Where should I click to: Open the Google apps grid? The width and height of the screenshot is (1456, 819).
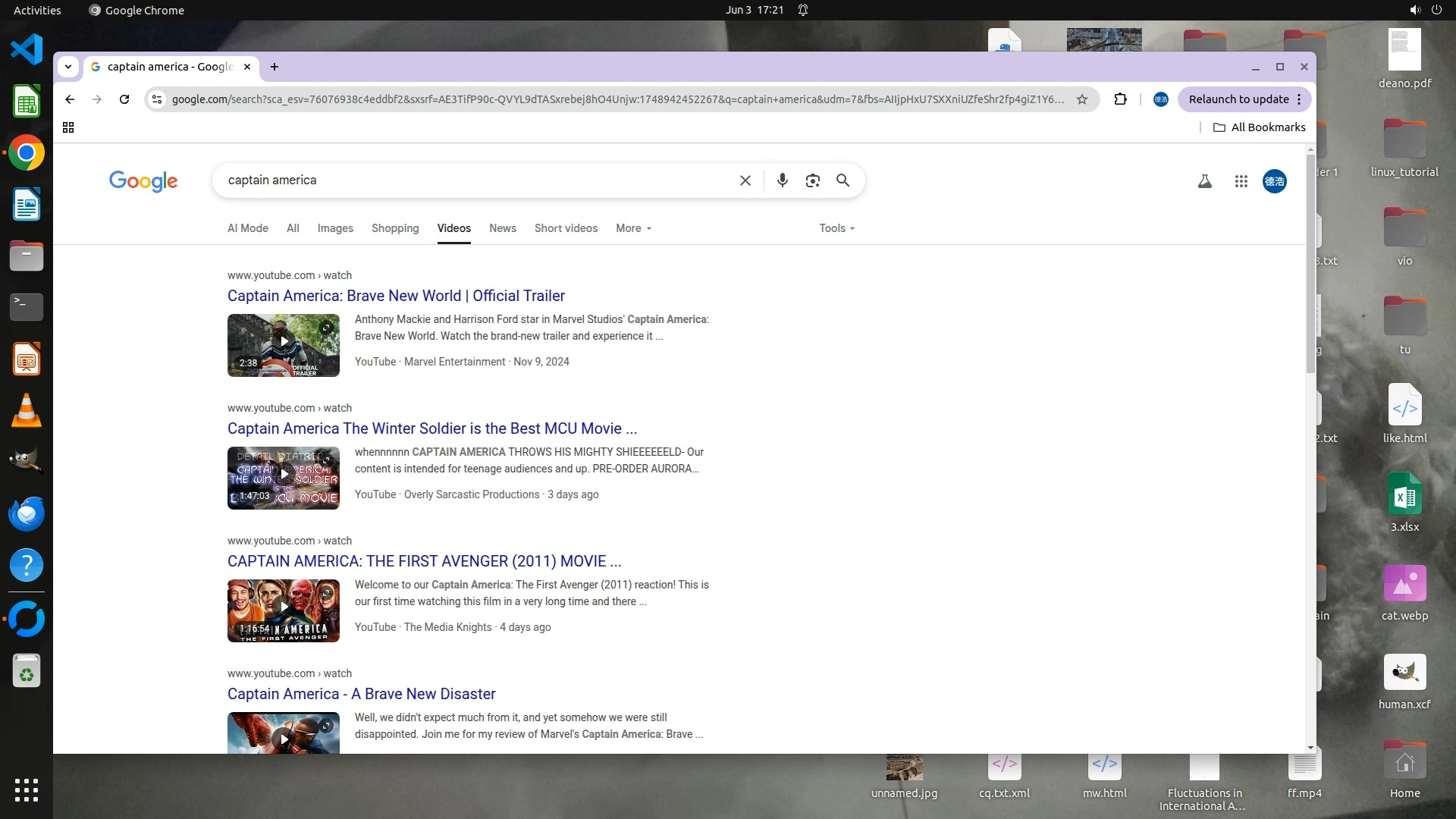click(1241, 181)
